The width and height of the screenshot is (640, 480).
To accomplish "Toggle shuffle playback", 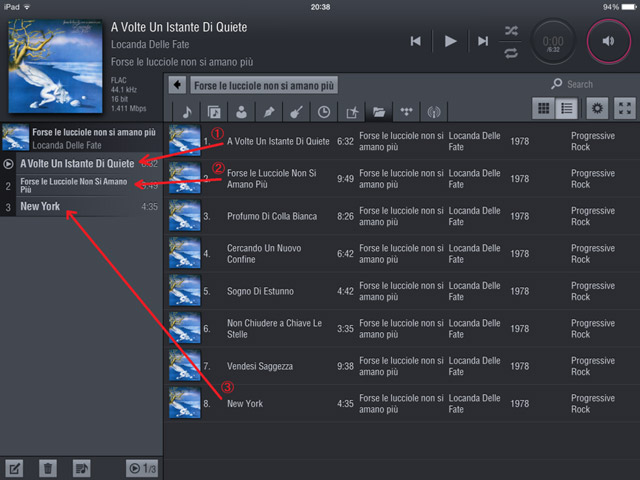I will (x=512, y=30).
